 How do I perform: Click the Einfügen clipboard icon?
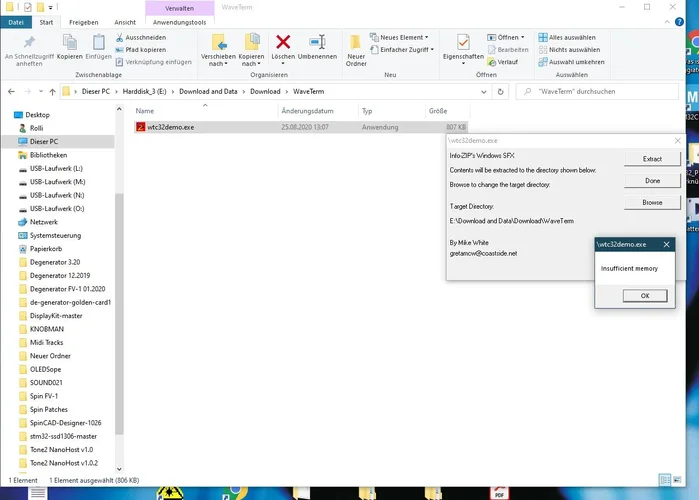pos(98,43)
